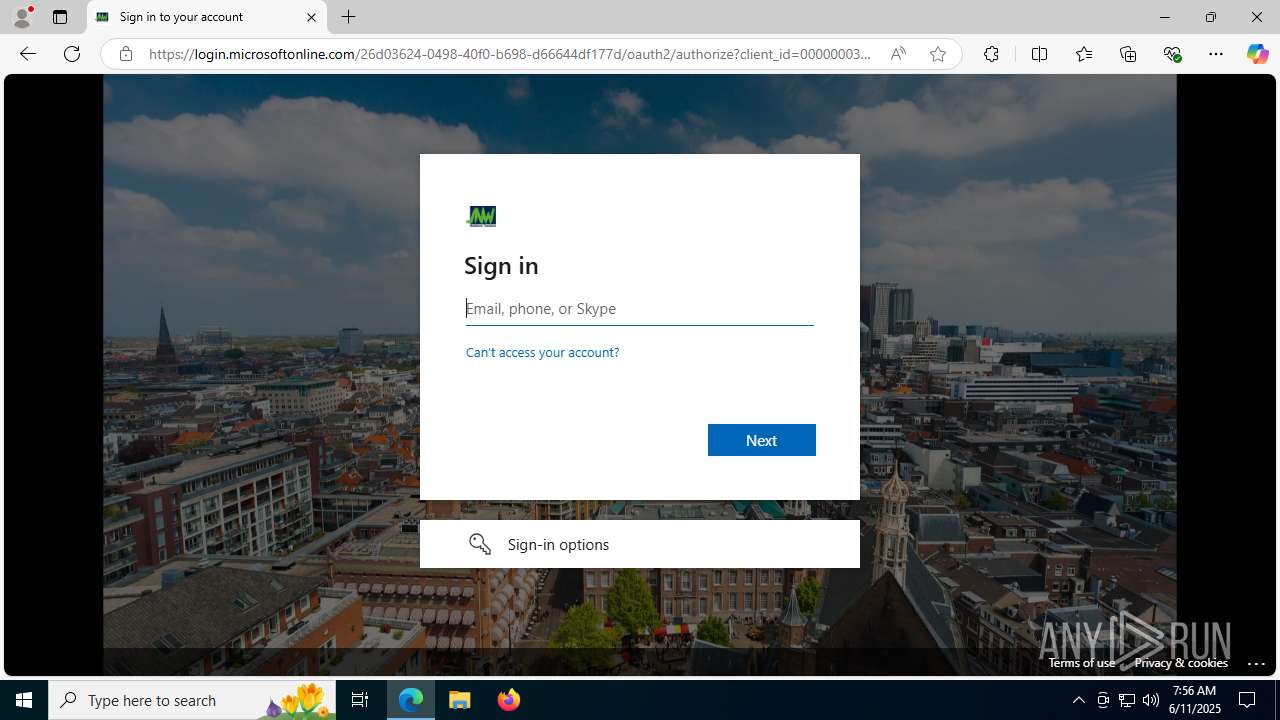Click the Next button
The height and width of the screenshot is (720, 1280).
[762, 440]
